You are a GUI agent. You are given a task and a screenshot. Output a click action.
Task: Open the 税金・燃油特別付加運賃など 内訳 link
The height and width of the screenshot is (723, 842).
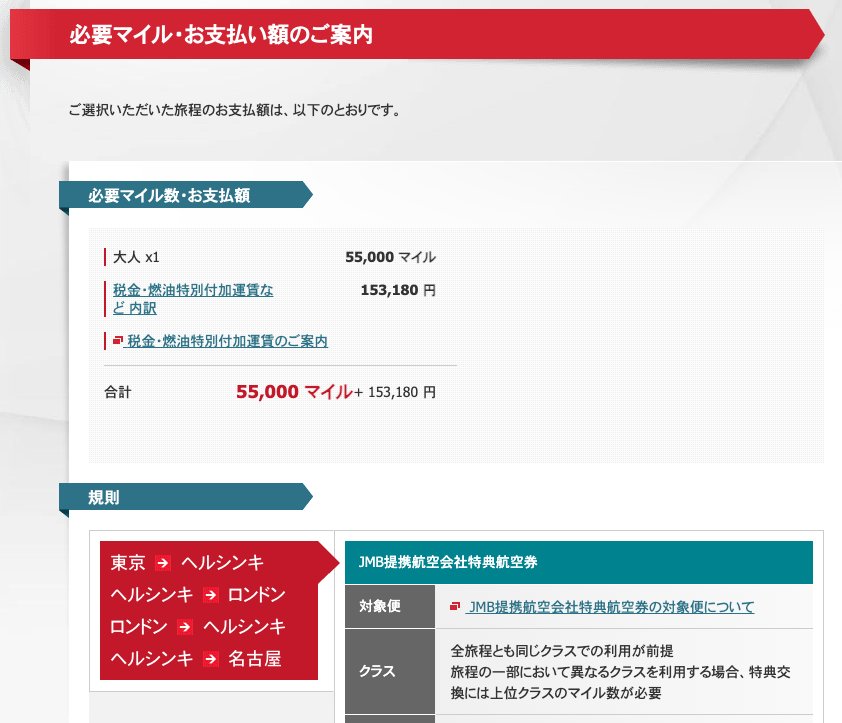[193, 299]
